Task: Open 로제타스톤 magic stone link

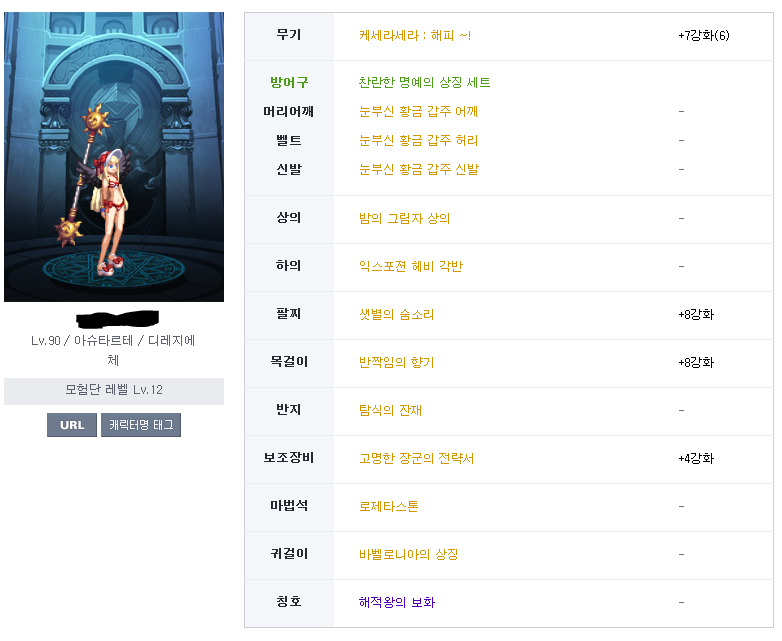Action: 389,506
